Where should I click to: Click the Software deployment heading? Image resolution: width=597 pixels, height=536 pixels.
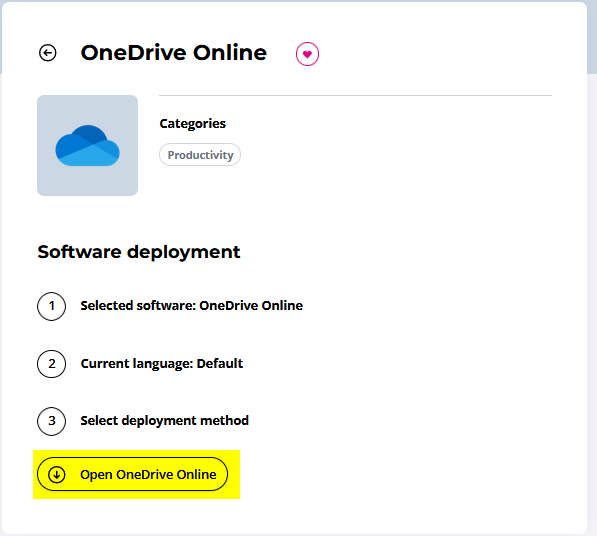coord(139,252)
